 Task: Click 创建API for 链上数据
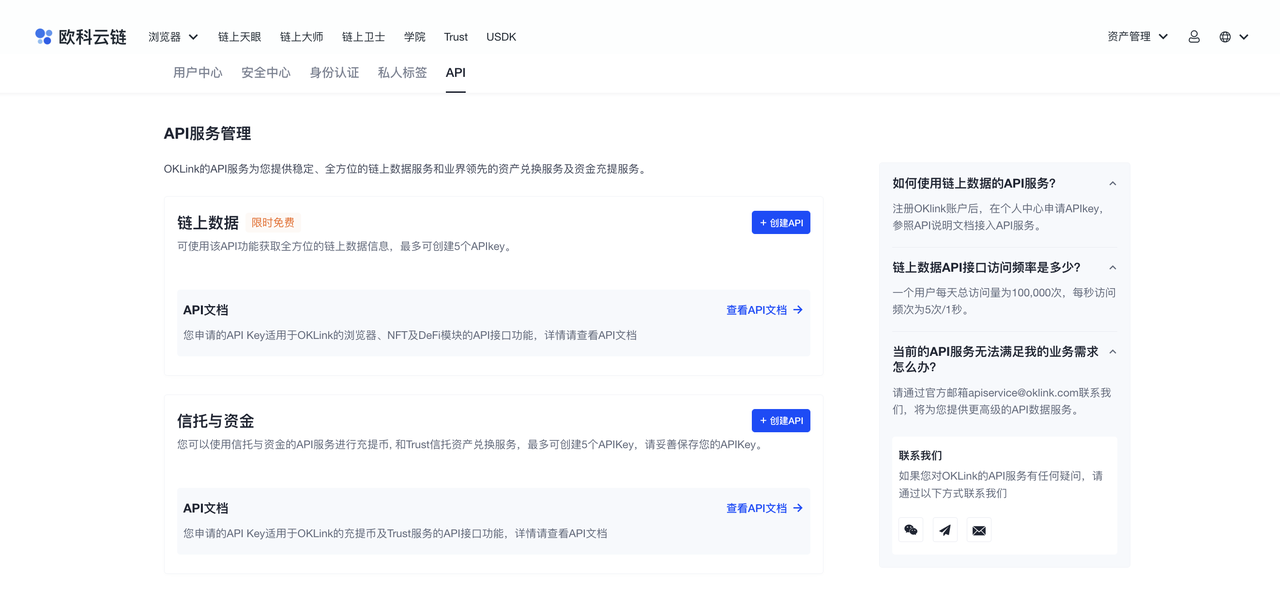(781, 222)
